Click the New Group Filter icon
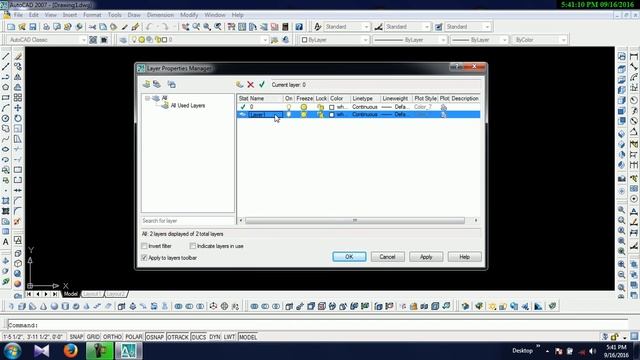Screen dimensions: 640x360 pos(157,84)
